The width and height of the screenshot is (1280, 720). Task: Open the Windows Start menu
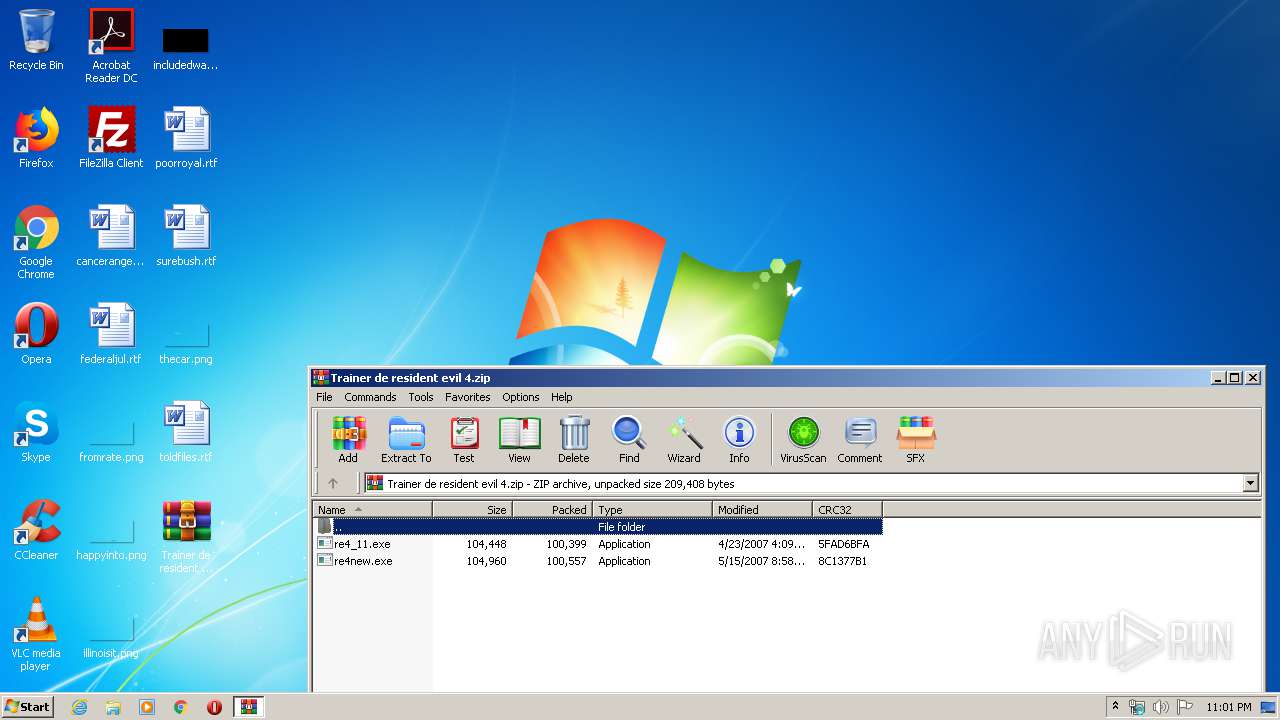tap(28, 707)
